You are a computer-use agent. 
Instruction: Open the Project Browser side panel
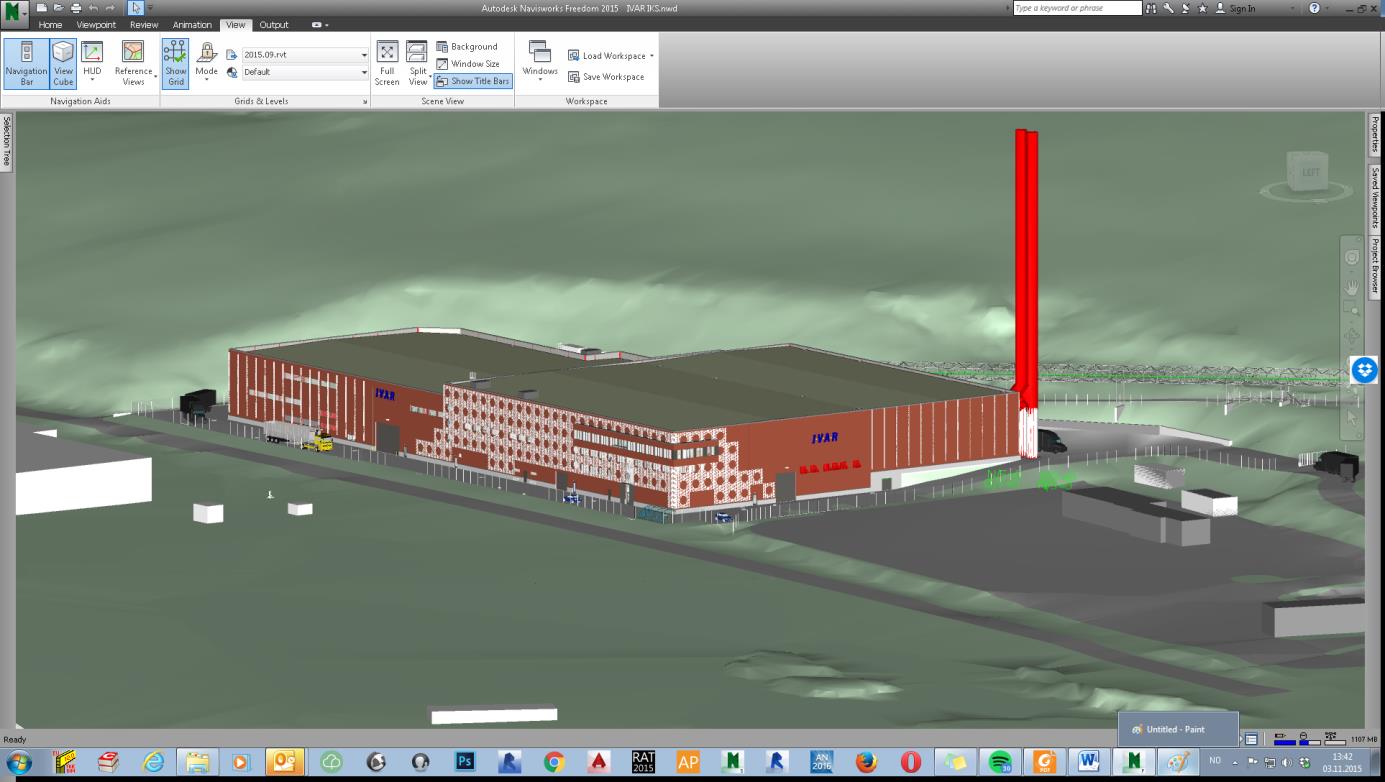click(1375, 266)
